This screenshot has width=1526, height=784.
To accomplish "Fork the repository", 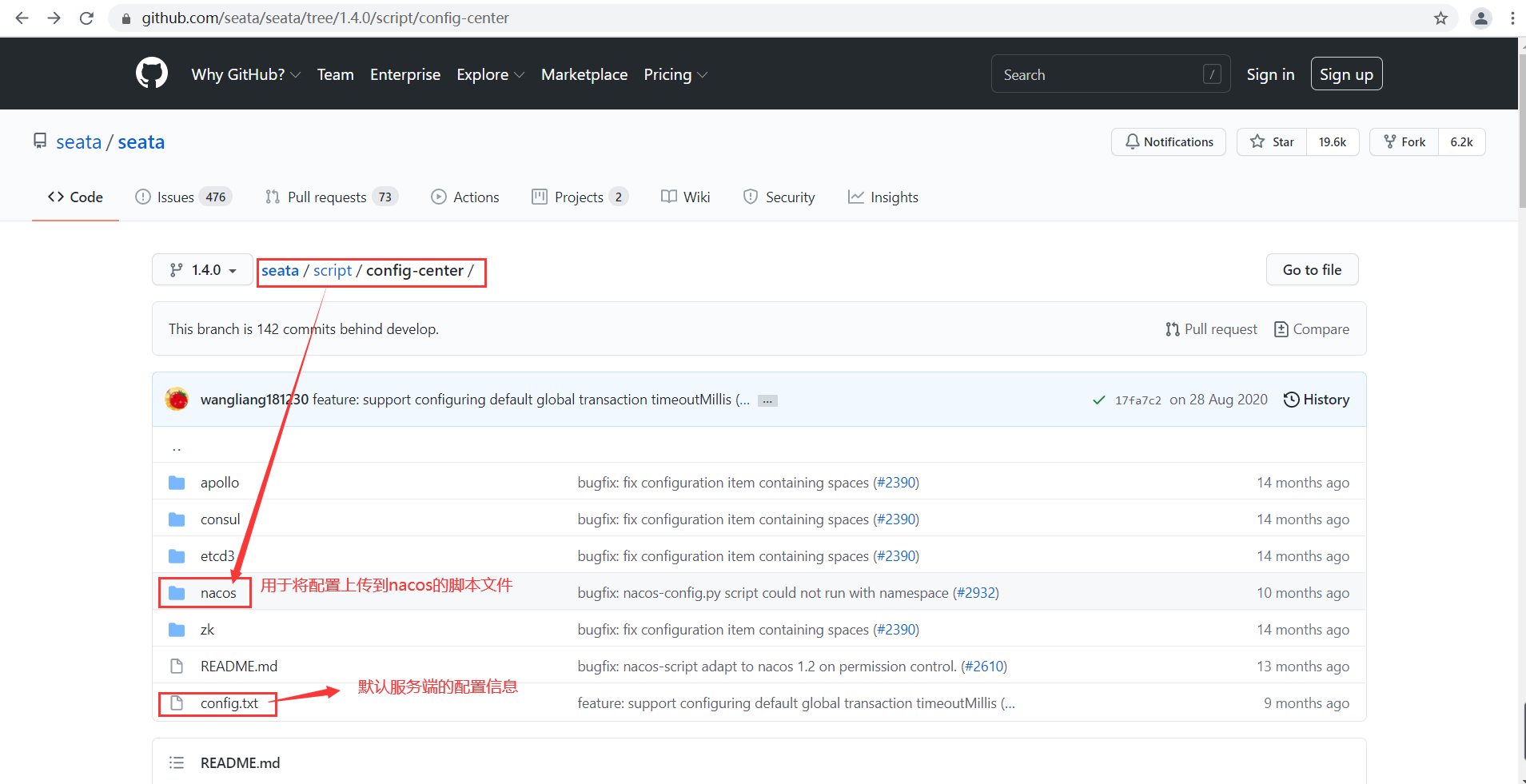I will click(1404, 141).
